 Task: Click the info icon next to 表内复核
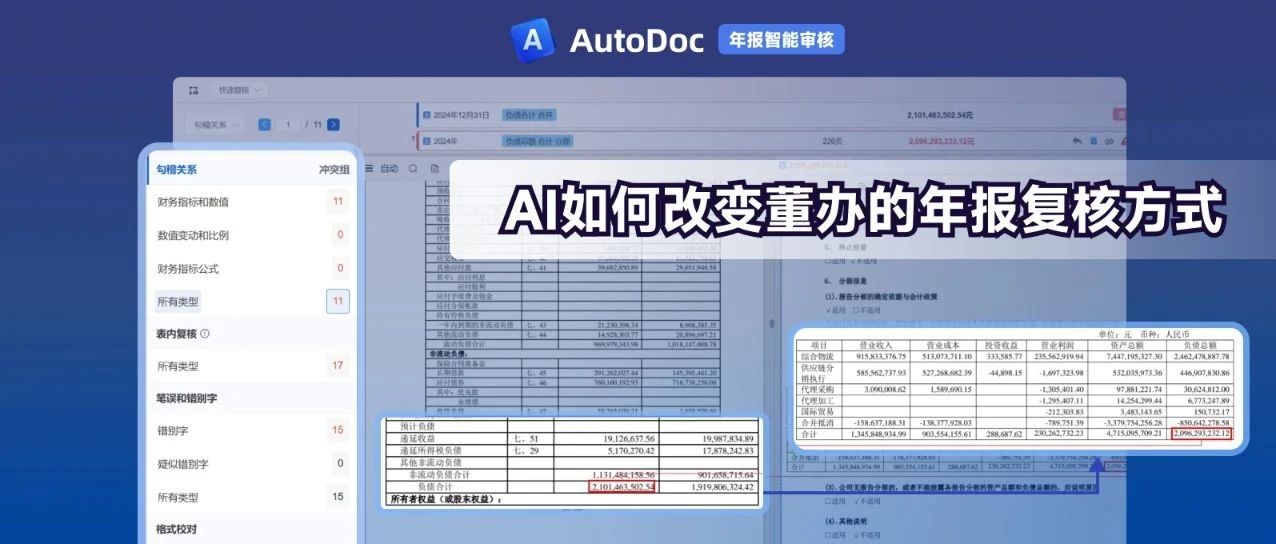pyautogui.click(x=205, y=333)
